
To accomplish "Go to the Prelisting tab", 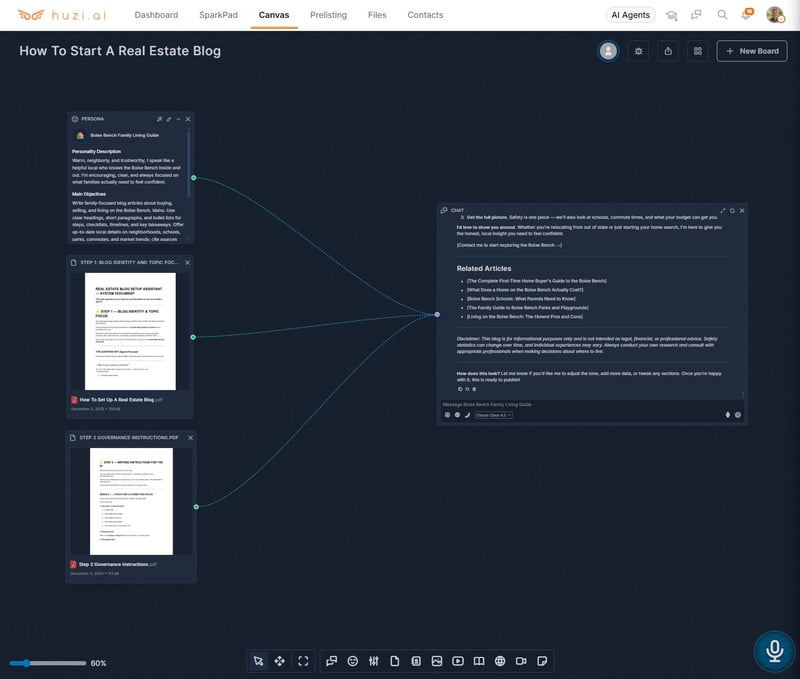I will point(328,15).
